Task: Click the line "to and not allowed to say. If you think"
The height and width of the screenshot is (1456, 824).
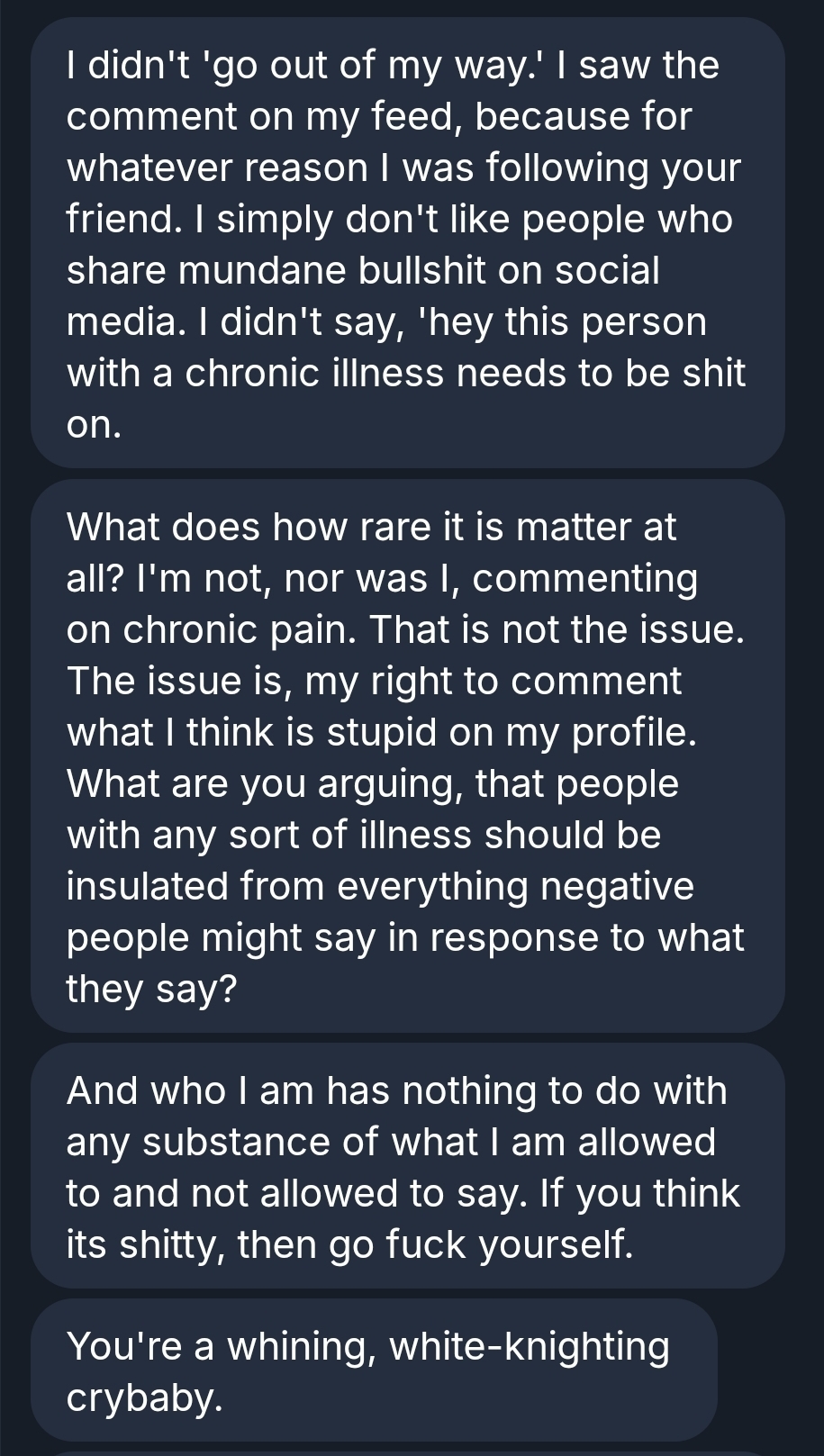Action: (x=403, y=1193)
